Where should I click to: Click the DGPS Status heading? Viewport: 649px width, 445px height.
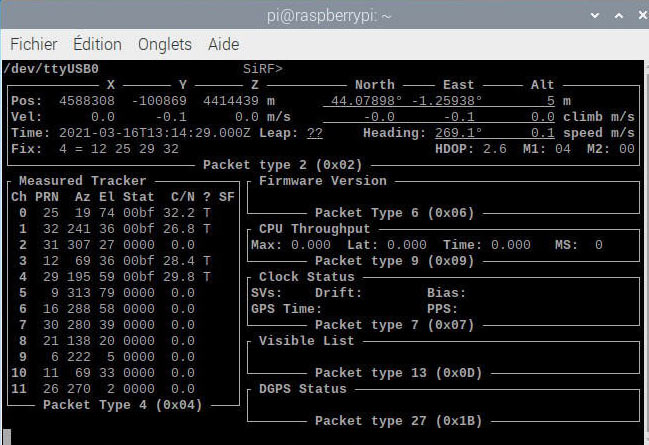click(303, 389)
